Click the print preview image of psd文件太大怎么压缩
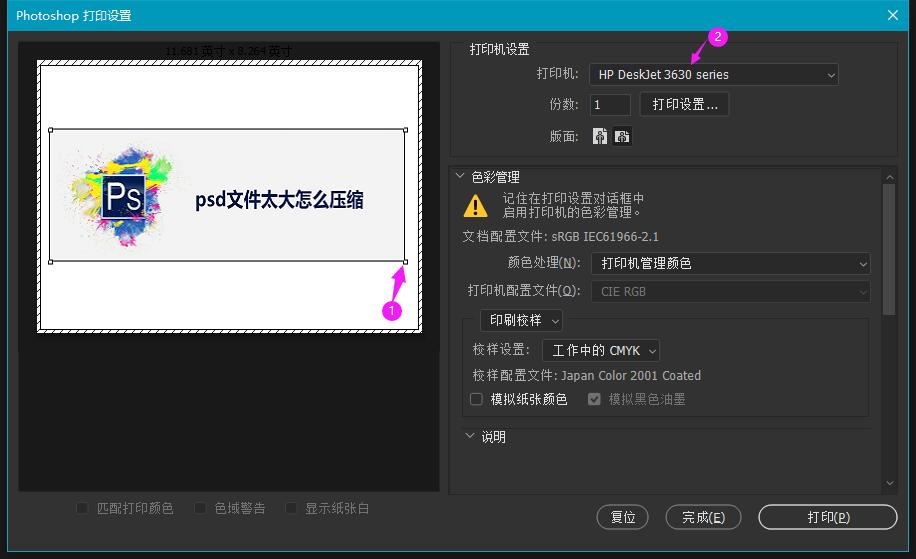 tap(228, 196)
